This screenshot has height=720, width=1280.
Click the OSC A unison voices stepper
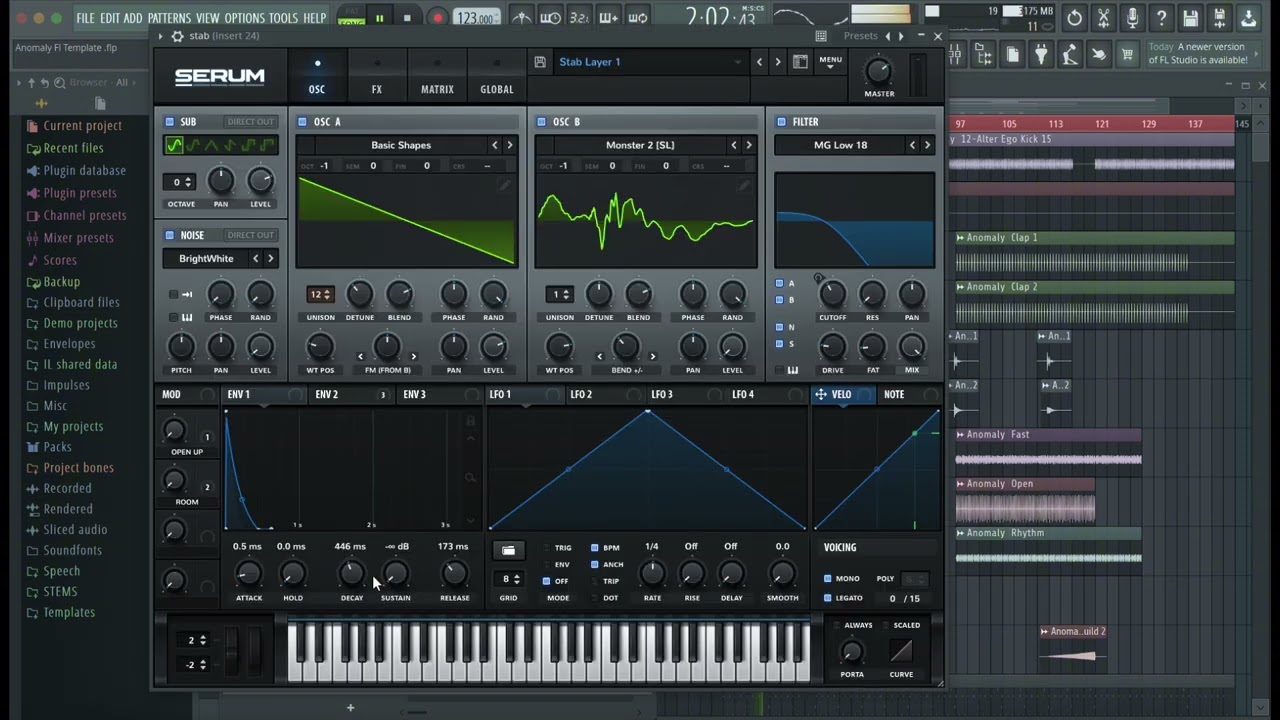click(x=320, y=294)
